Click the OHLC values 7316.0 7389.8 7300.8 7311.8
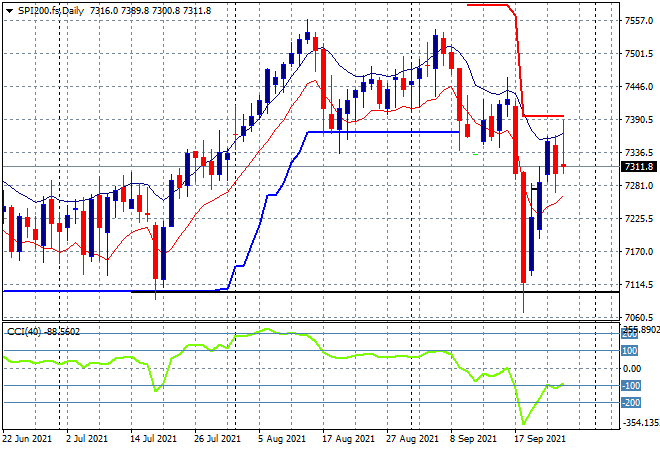660x450 pixels. point(150,11)
